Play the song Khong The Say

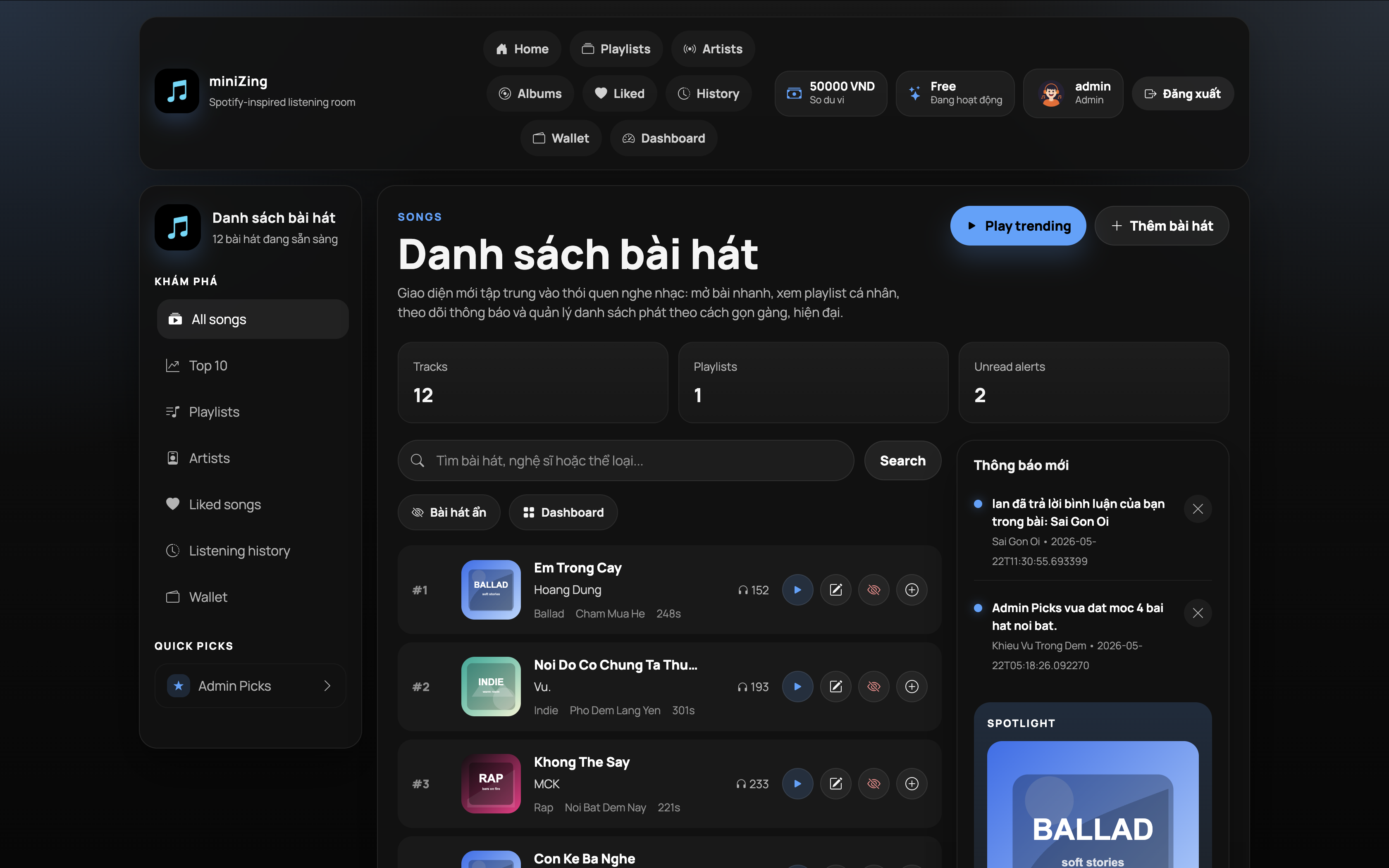point(797,784)
